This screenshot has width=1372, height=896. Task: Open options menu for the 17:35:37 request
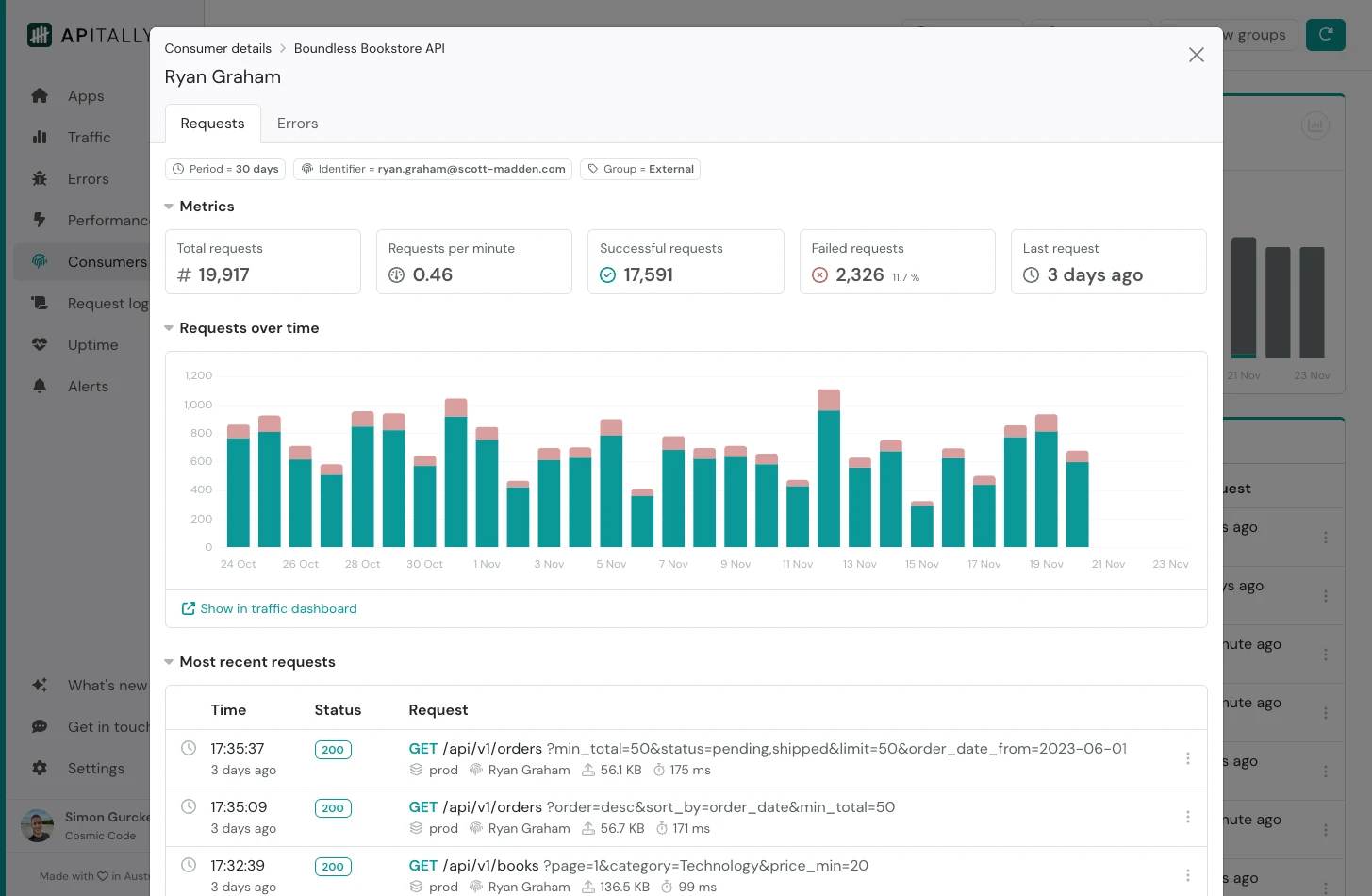point(1187,758)
